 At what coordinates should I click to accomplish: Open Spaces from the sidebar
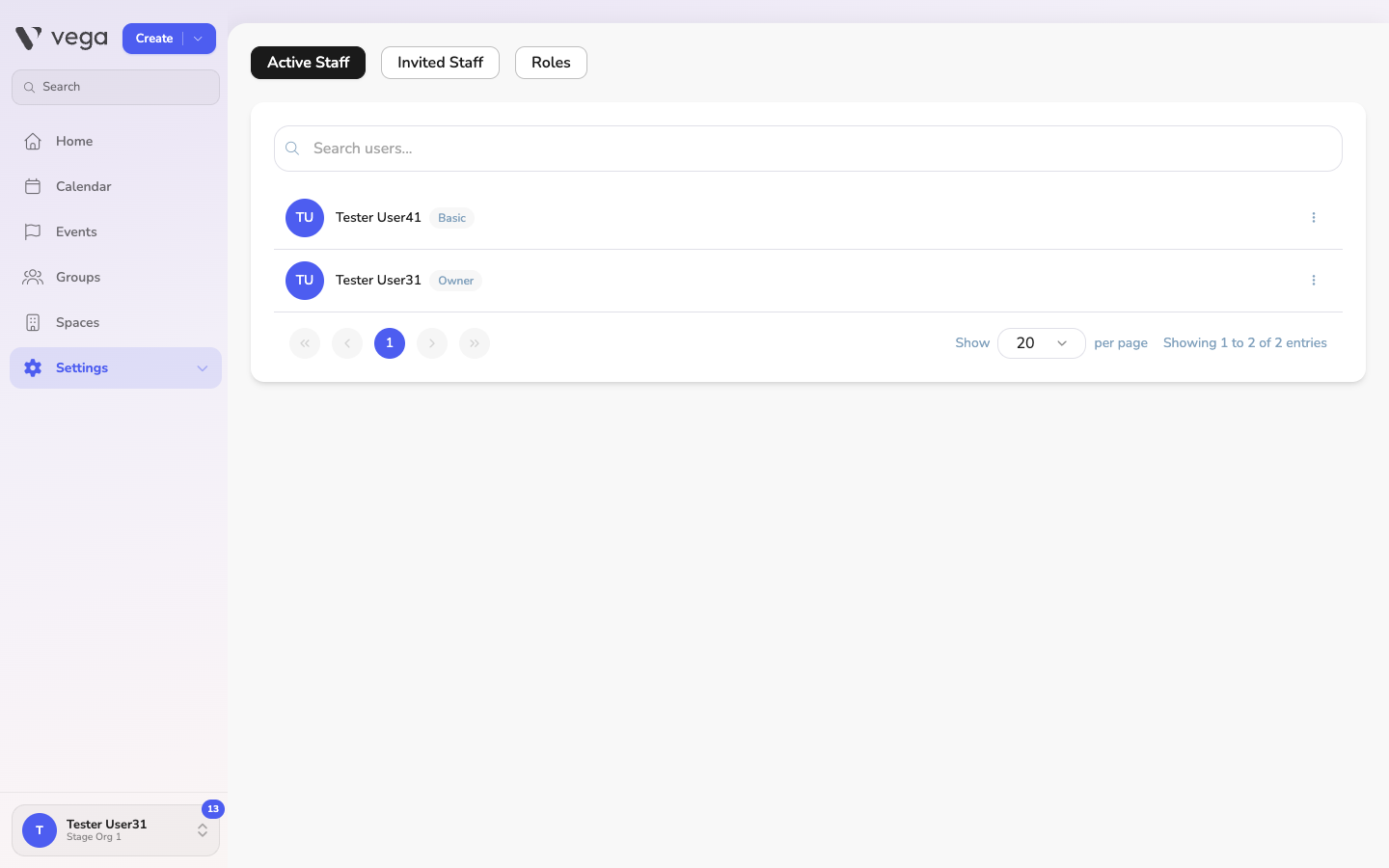click(116, 323)
